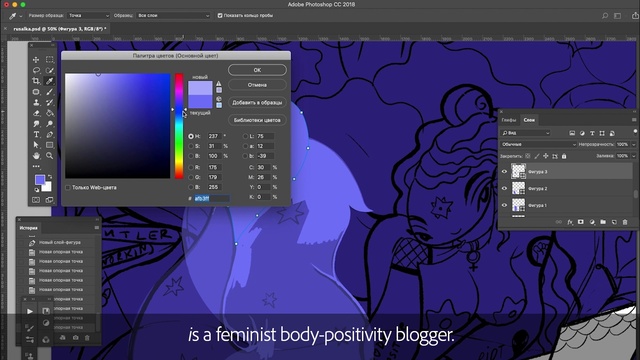Click the Новый слой-фигура history state
This screenshot has width=640, height=360.
pyautogui.click(x=60, y=242)
